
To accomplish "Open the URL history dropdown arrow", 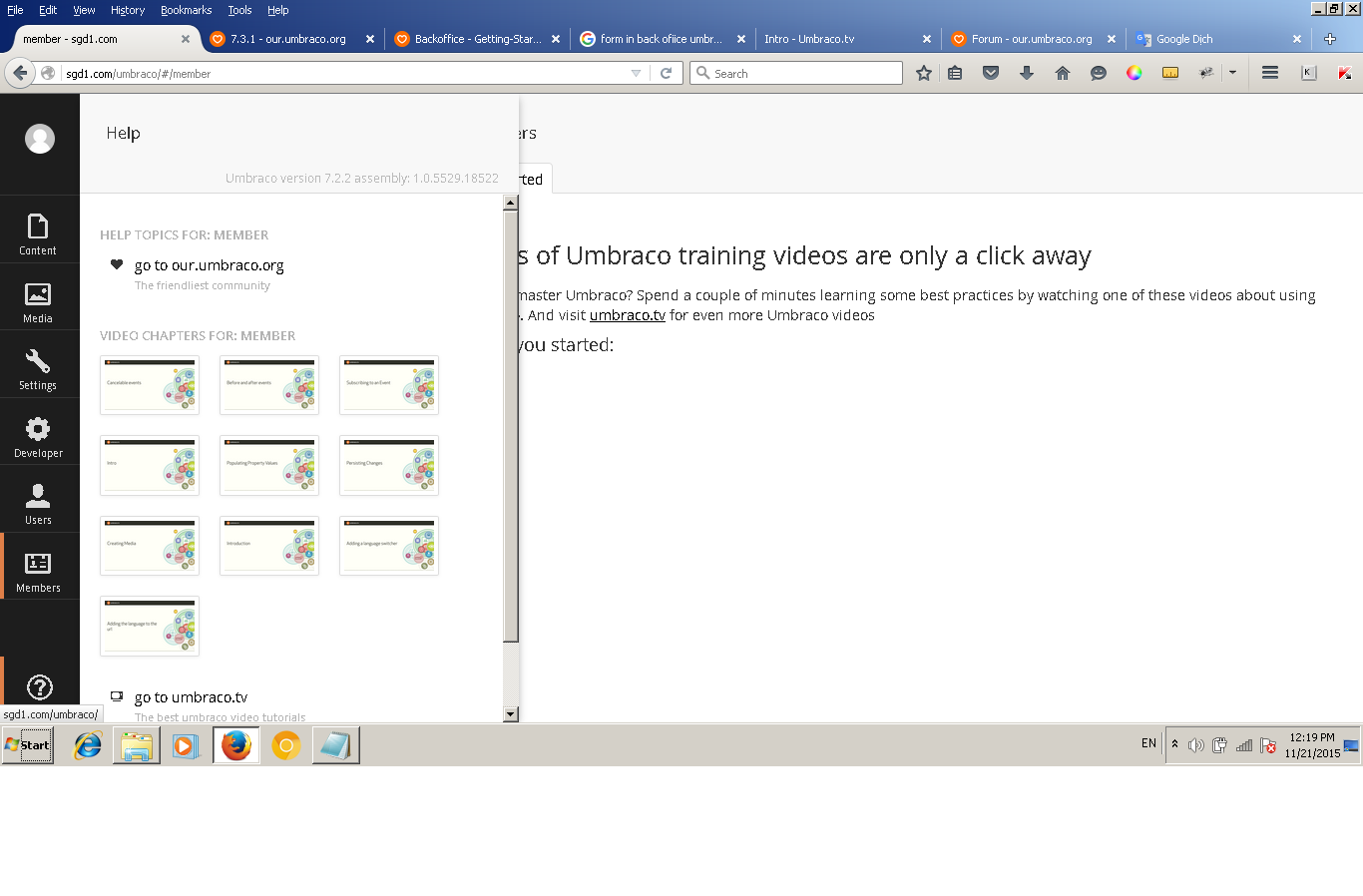I will coord(636,73).
